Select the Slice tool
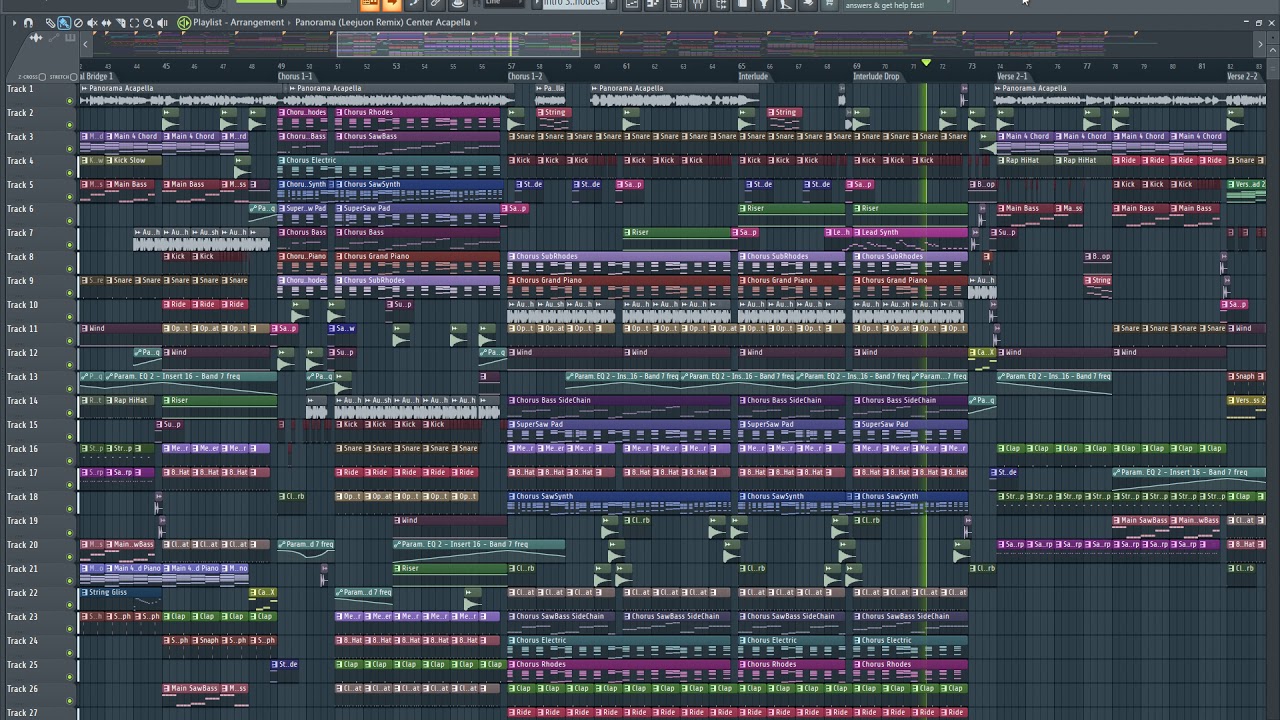The width and height of the screenshot is (1280, 720). point(120,22)
